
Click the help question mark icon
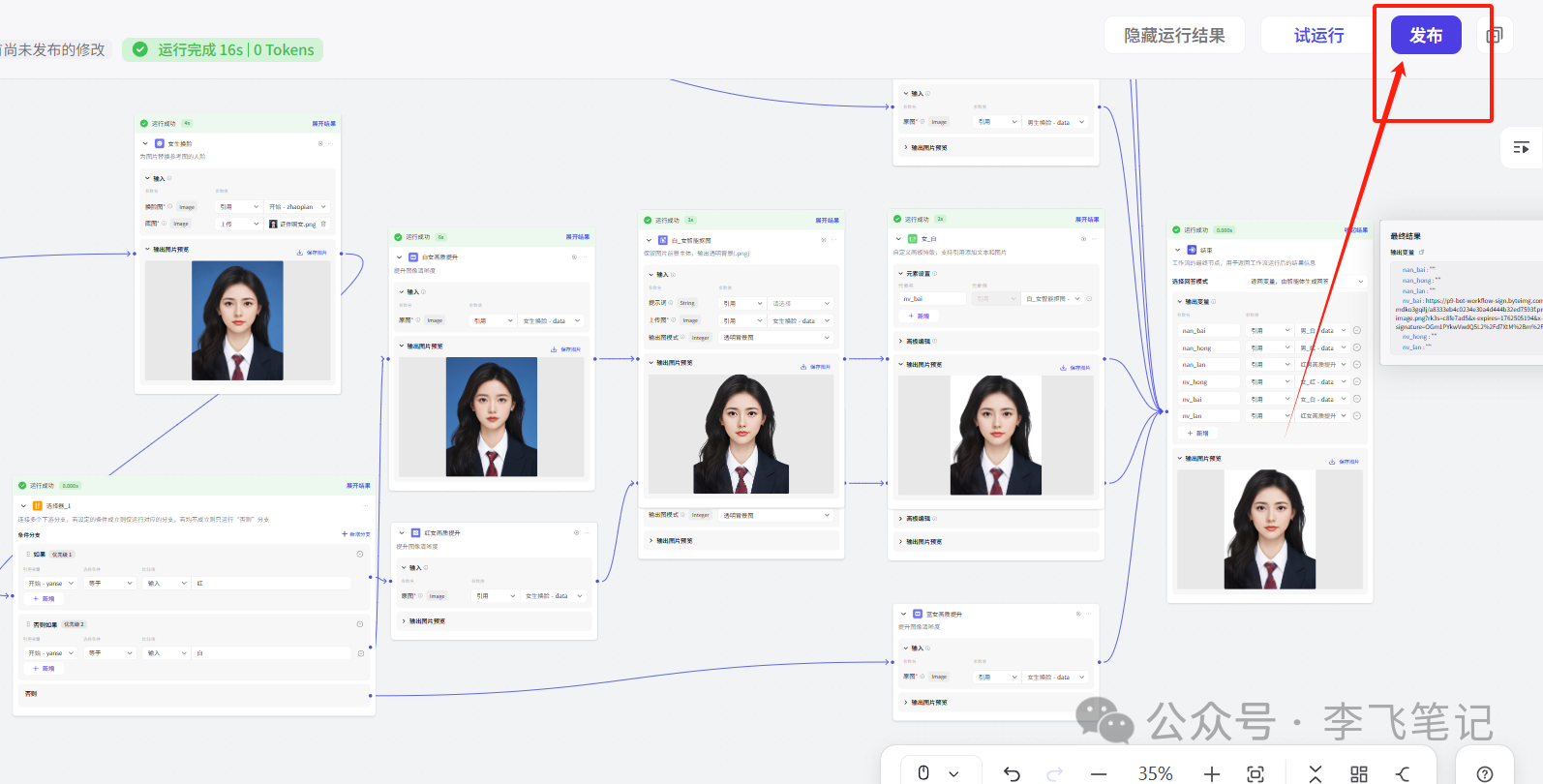[1485, 773]
